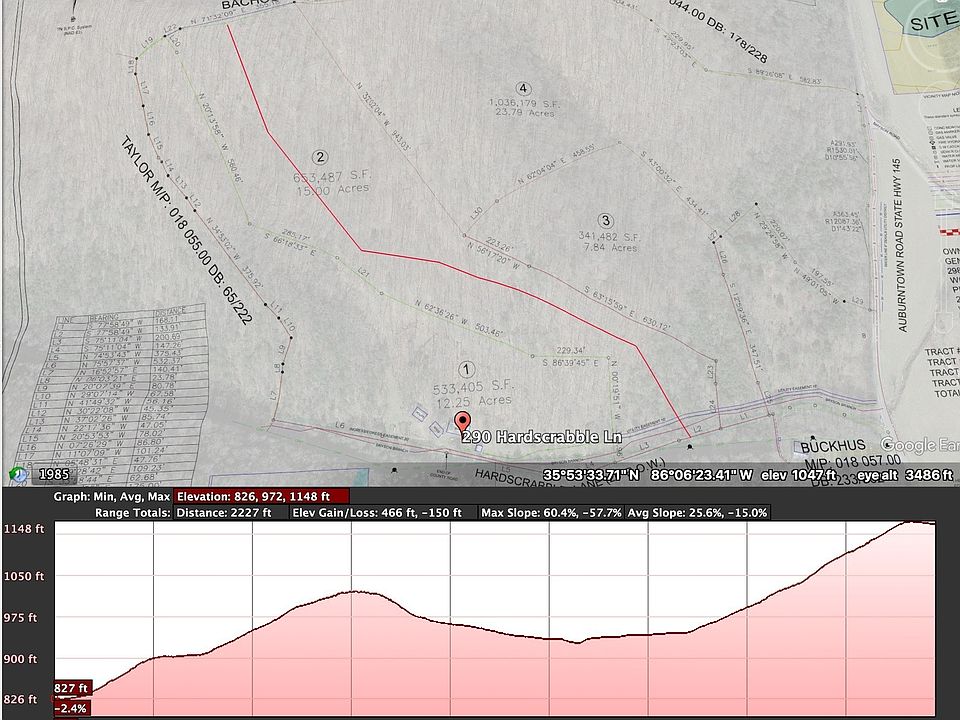Click the elevation profile peak near 1148 ft
This screenshot has height=720, width=960.
910,522
